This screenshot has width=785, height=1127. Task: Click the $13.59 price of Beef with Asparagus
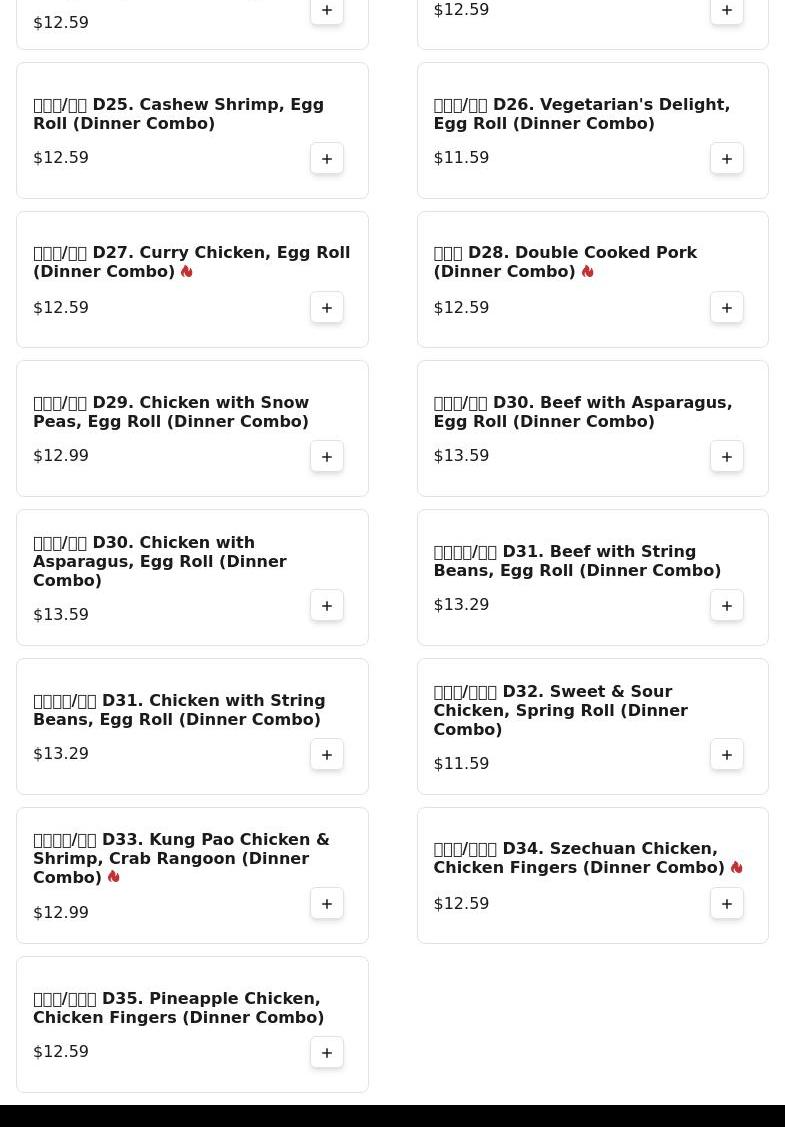pos(461,456)
